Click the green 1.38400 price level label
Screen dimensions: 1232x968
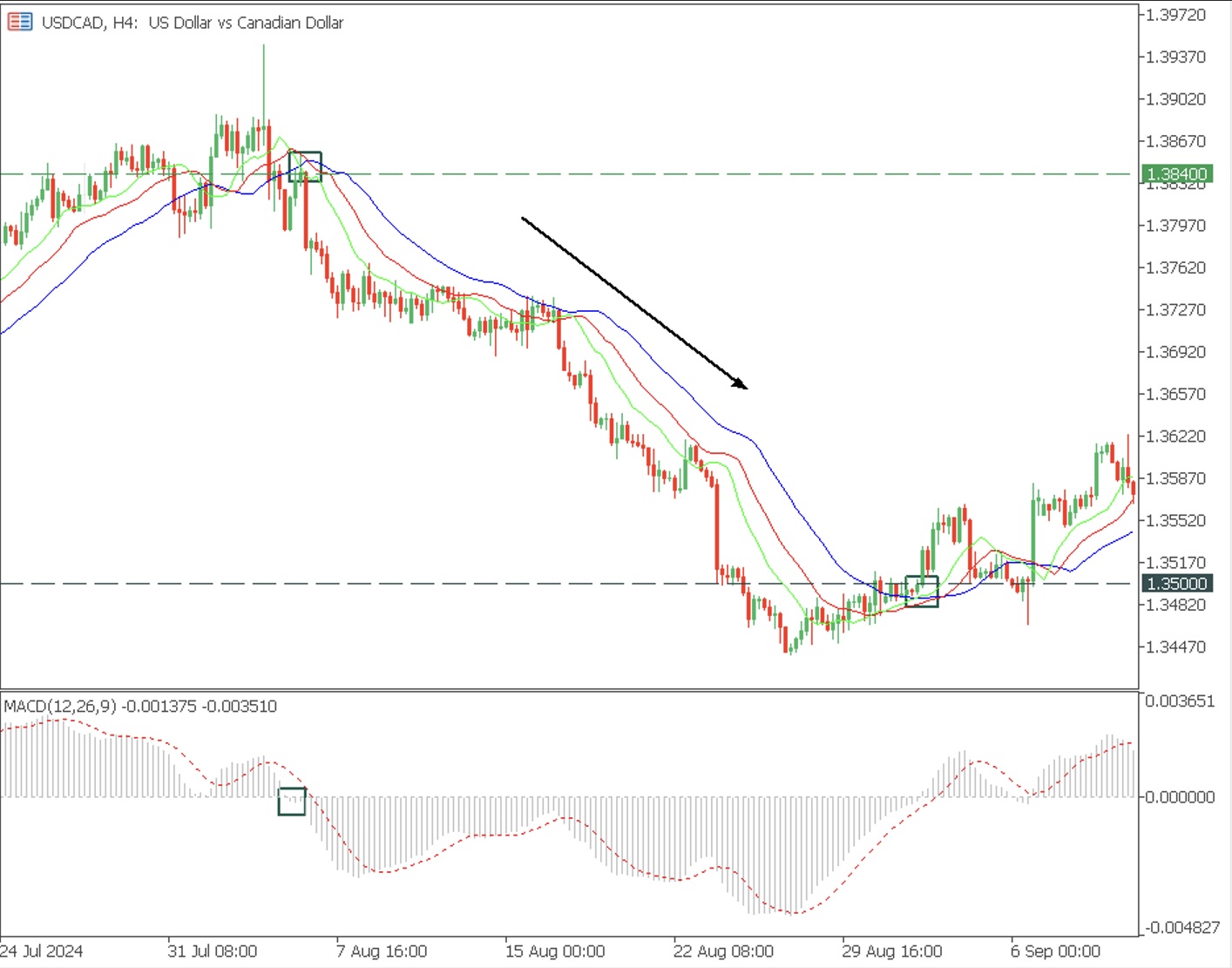point(1176,174)
